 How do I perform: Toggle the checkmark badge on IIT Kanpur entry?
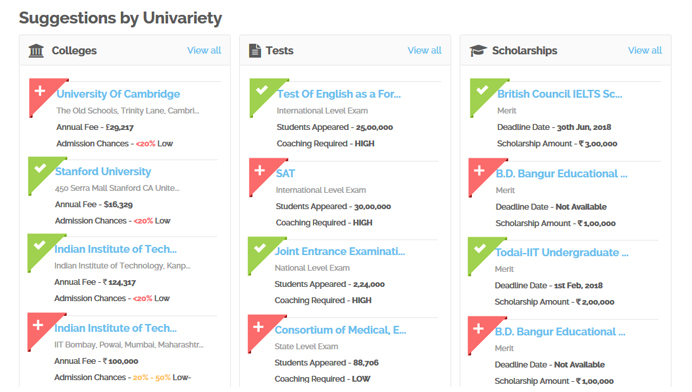(40, 246)
